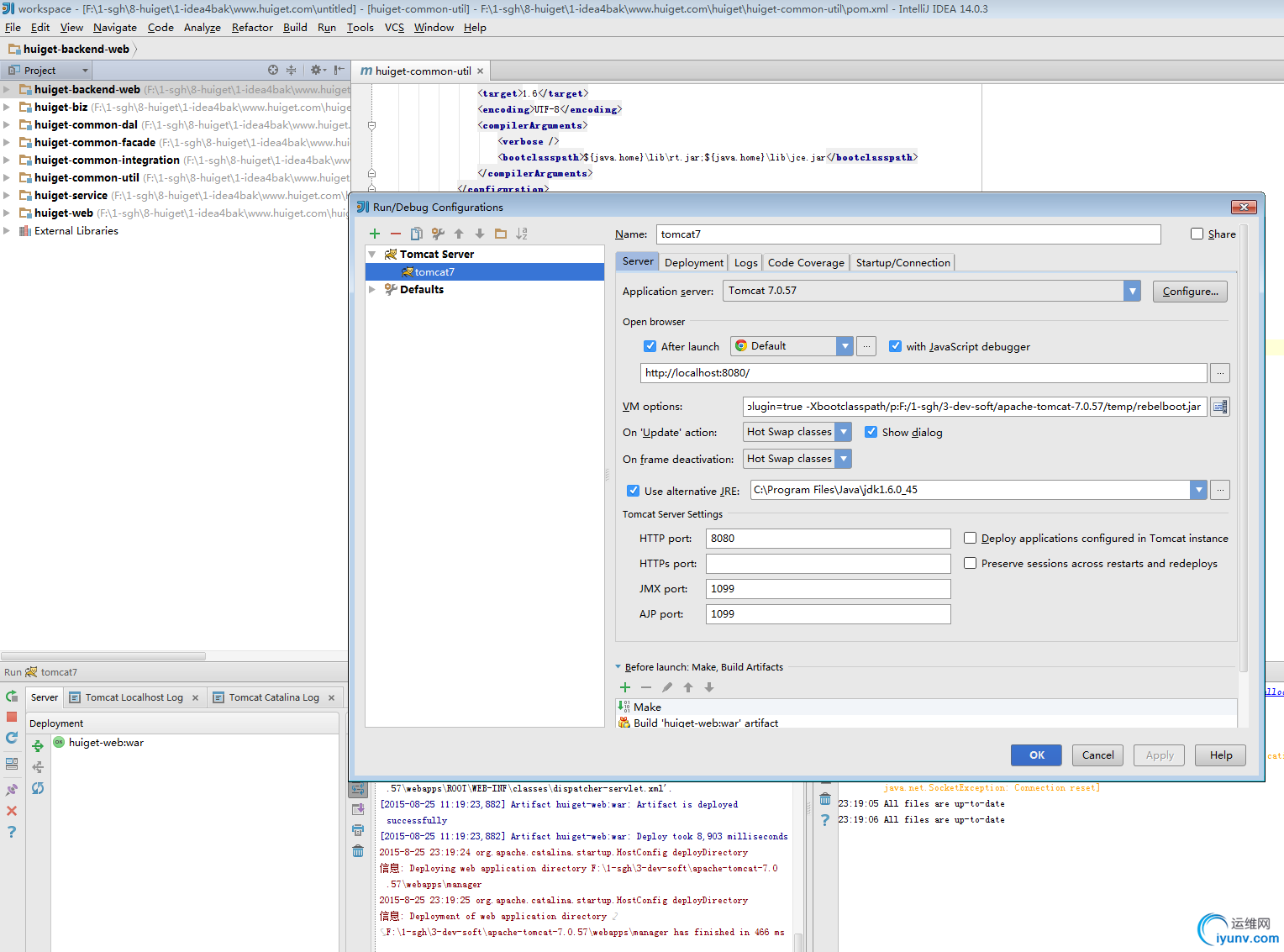The width and height of the screenshot is (1284, 952).
Task: Open alternative JRE path dropdown
Action: tap(1199, 490)
